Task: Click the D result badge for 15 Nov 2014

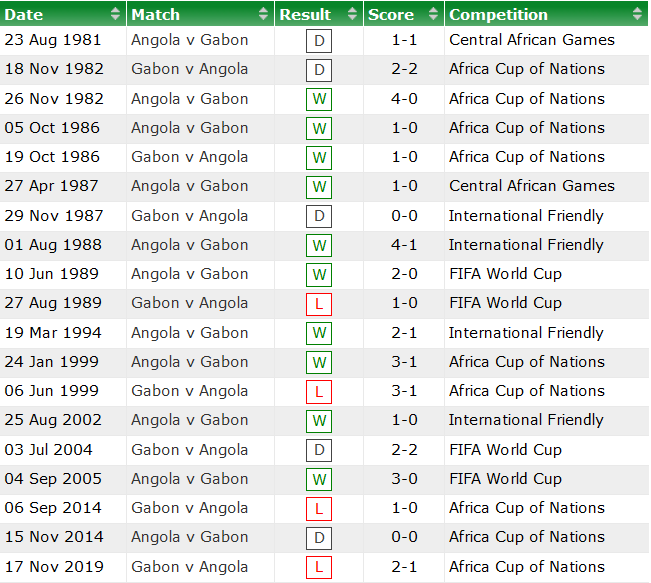Action: point(319,538)
